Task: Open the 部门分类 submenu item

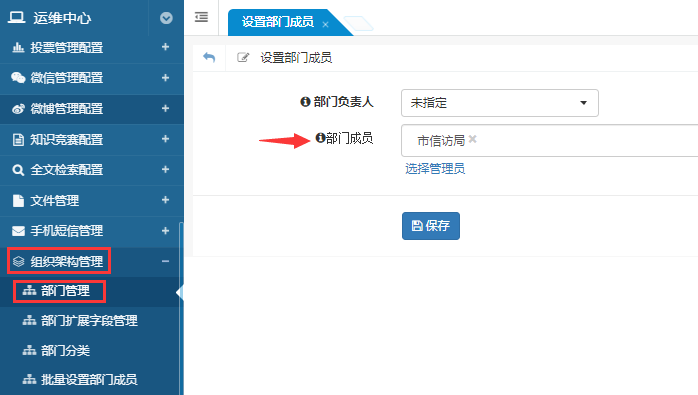Action: point(65,350)
